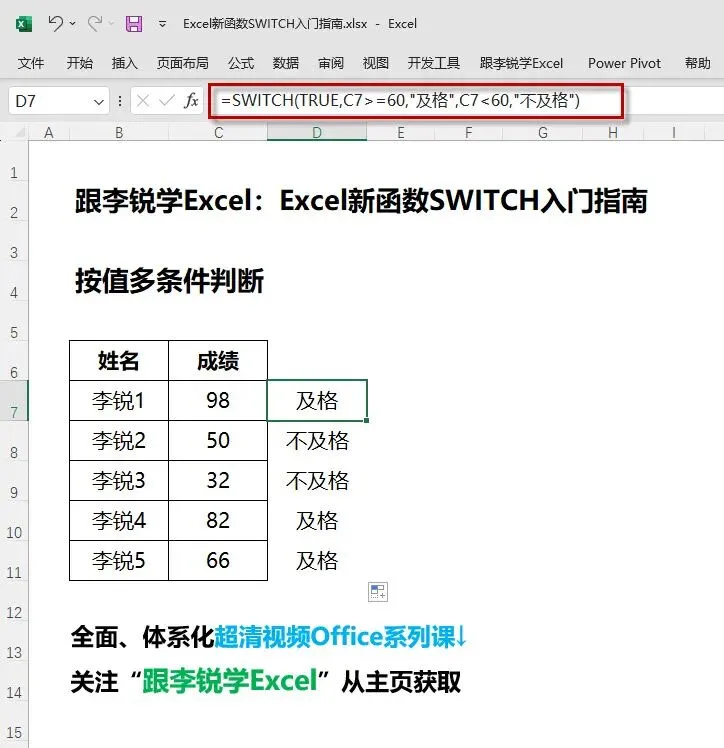Select result cell 不及格 in row 8
Viewport: 724px width, 748px height.
point(317,441)
